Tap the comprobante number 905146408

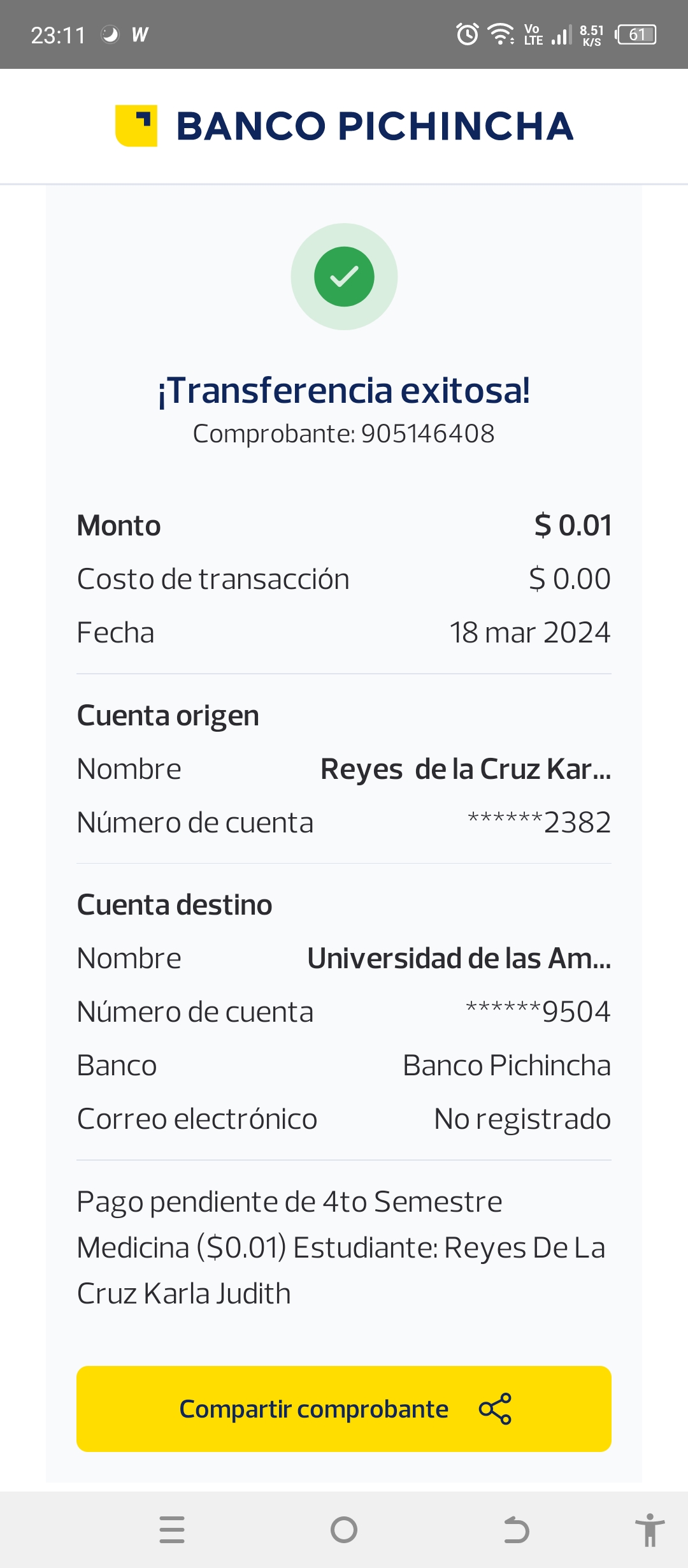(427, 434)
